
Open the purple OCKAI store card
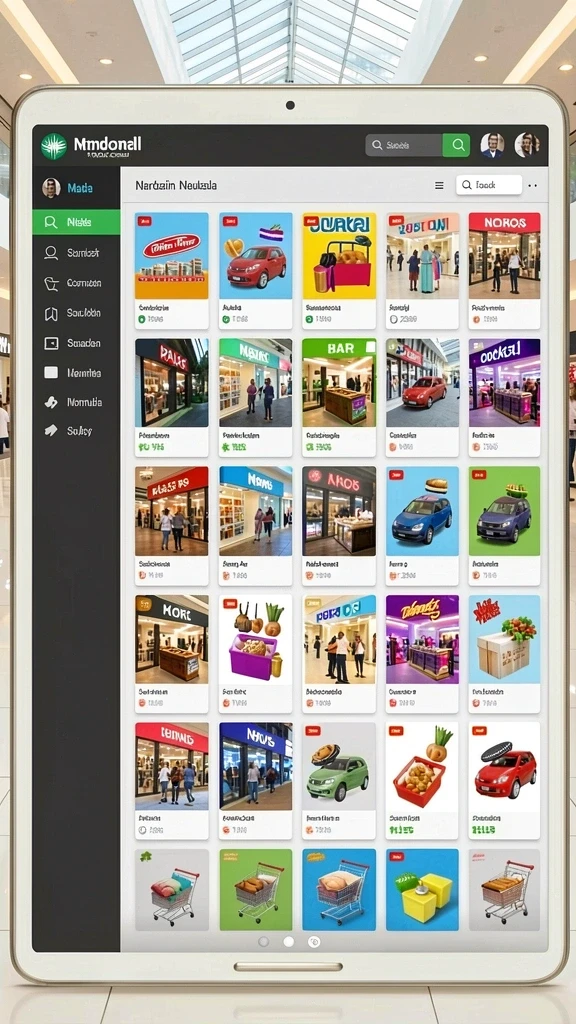click(x=504, y=397)
